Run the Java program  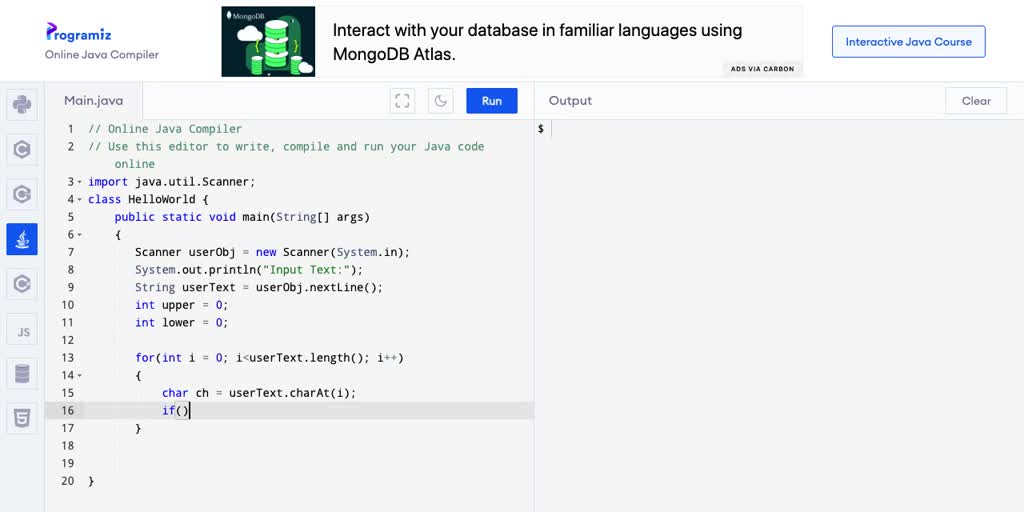coord(492,101)
